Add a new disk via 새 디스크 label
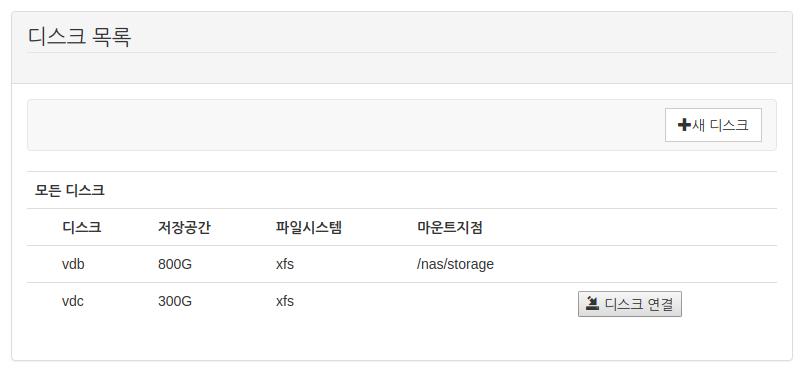The width and height of the screenshot is (800, 371). [720, 125]
